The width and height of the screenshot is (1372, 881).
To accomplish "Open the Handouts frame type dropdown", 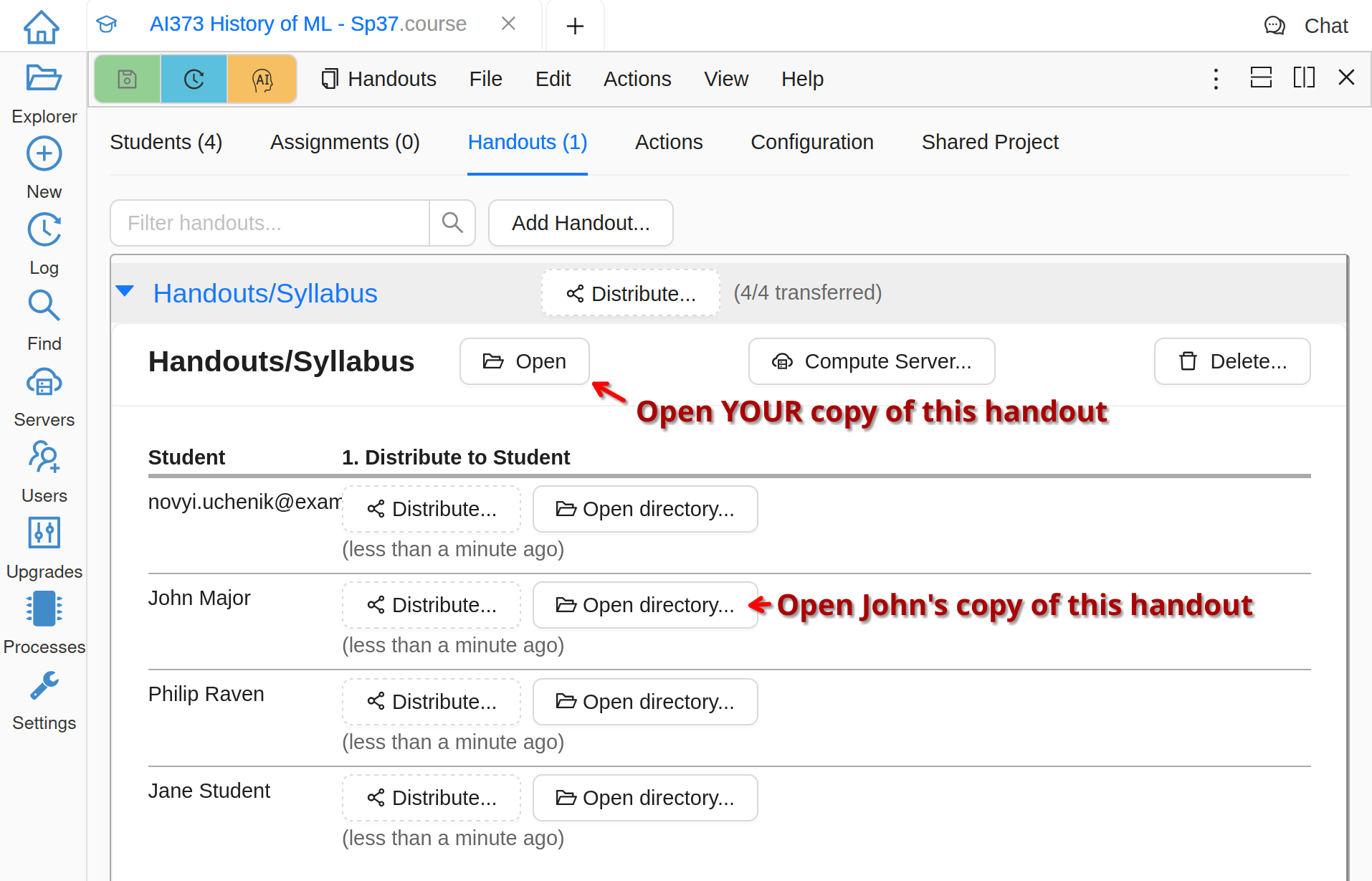I will click(378, 79).
